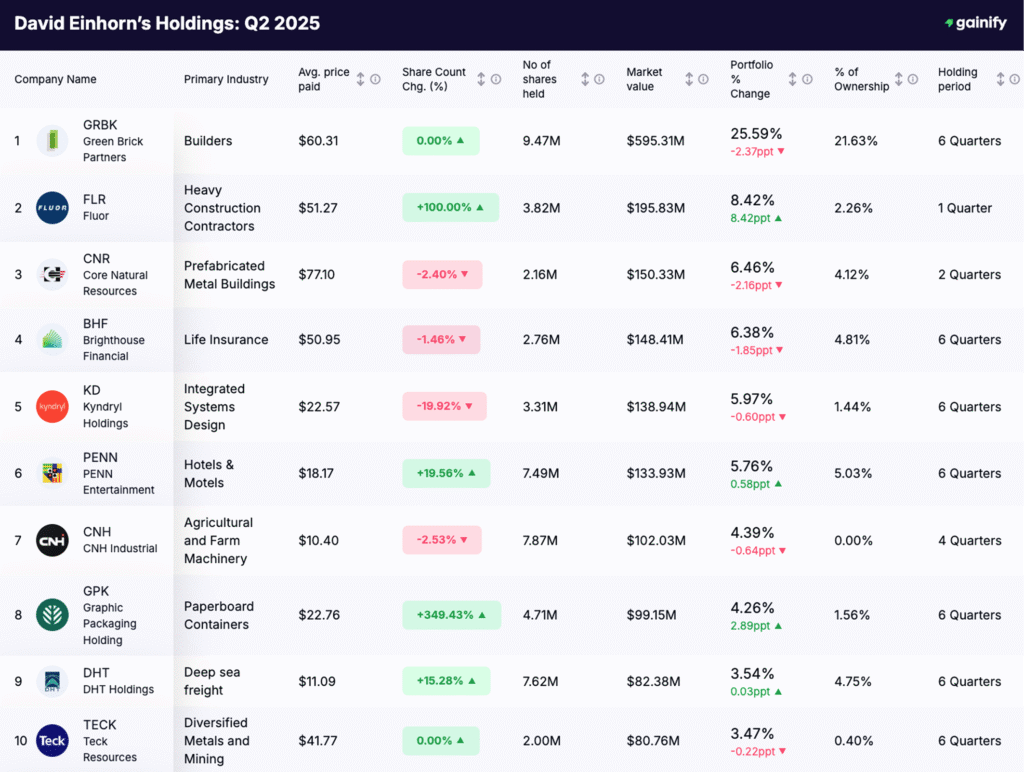Open info icon for % of Ownership
Viewport: 1024px width, 772px height.
point(913,79)
